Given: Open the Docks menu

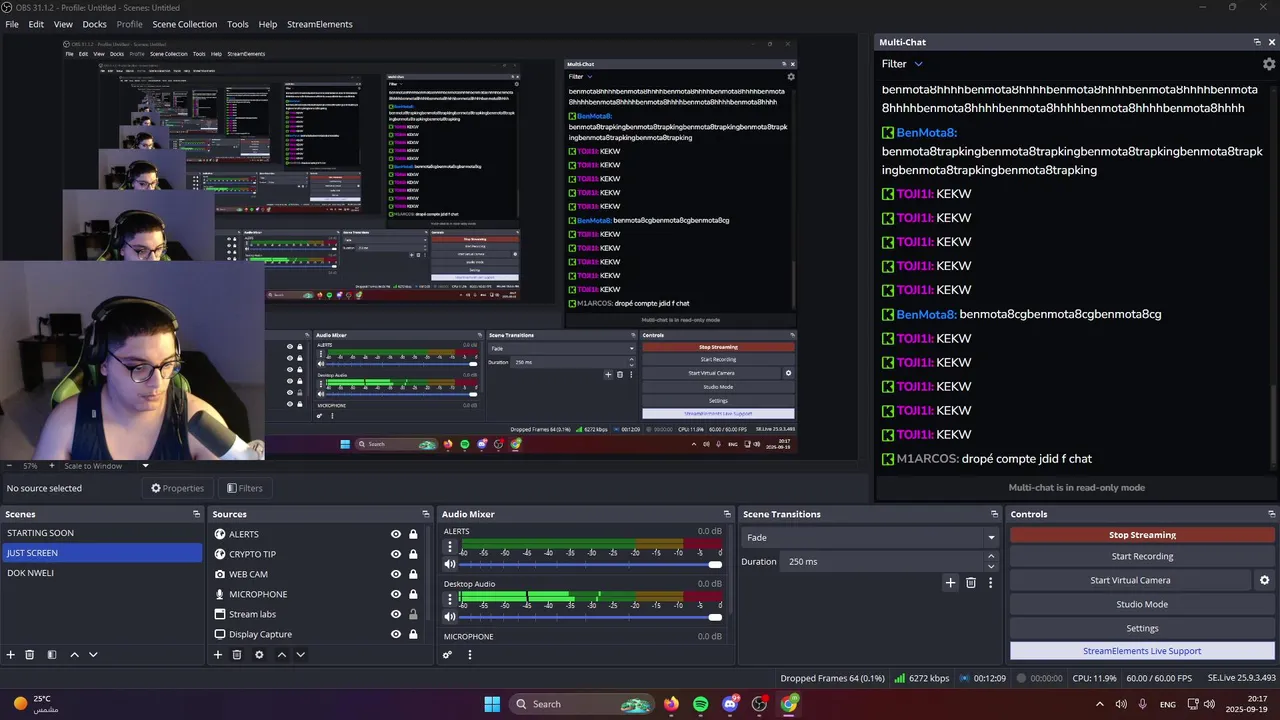Looking at the screenshot, I should 94,24.
